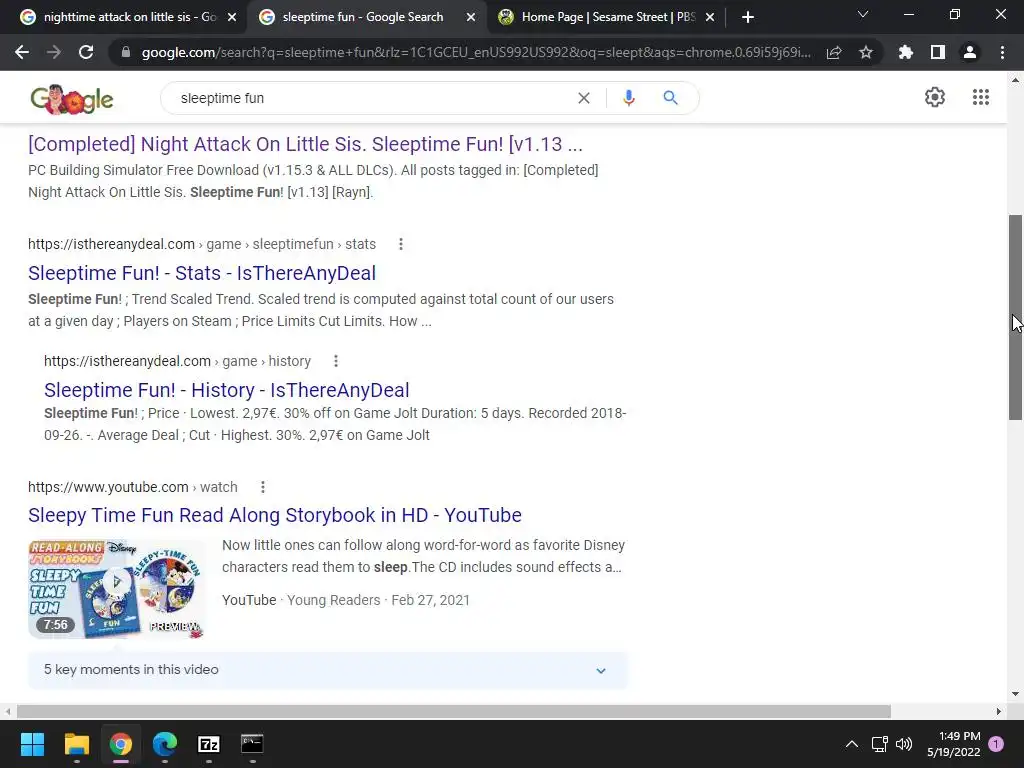Toggle Chrome side panel

coord(938,52)
